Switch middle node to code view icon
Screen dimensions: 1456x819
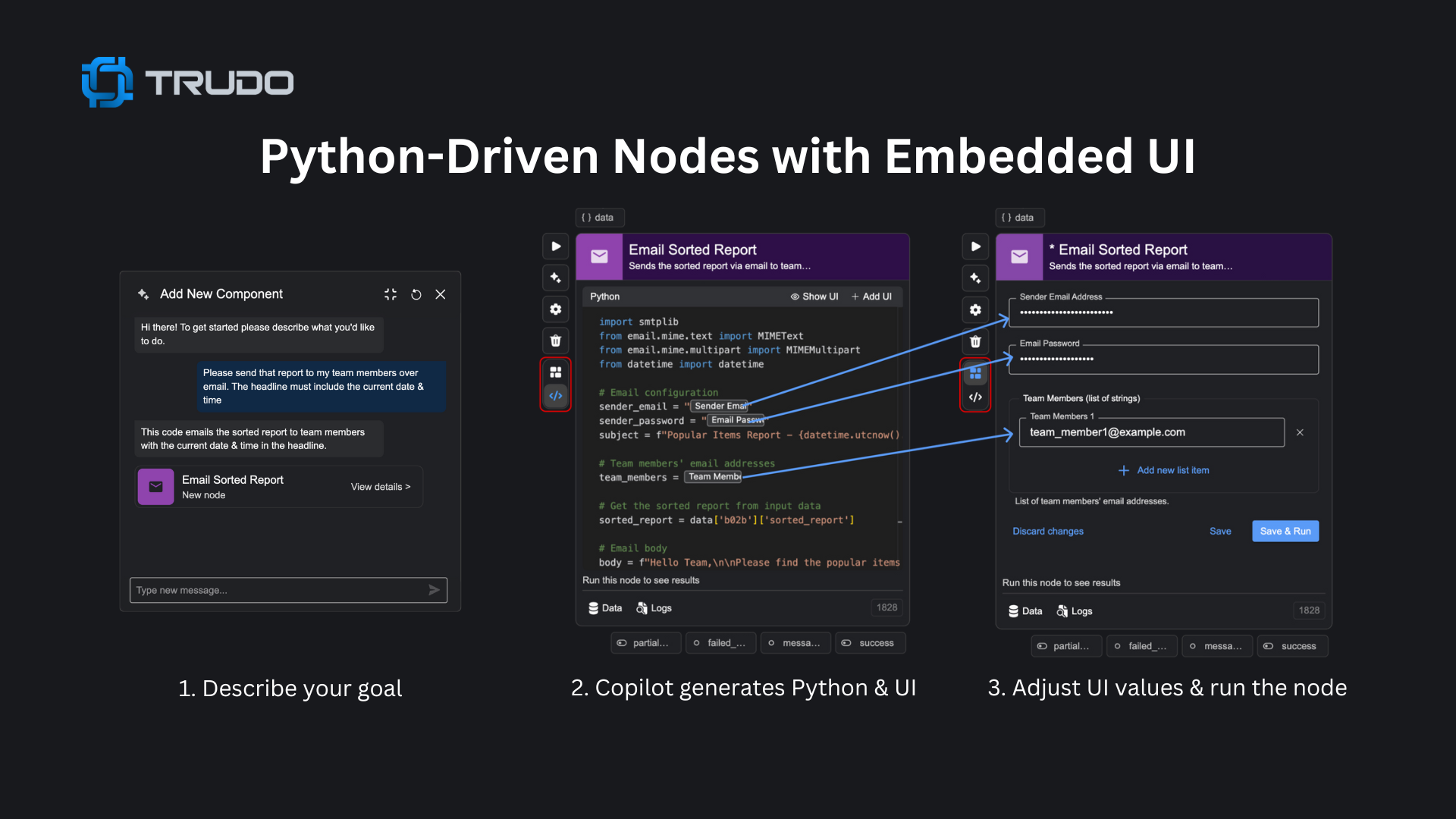(556, 396)
